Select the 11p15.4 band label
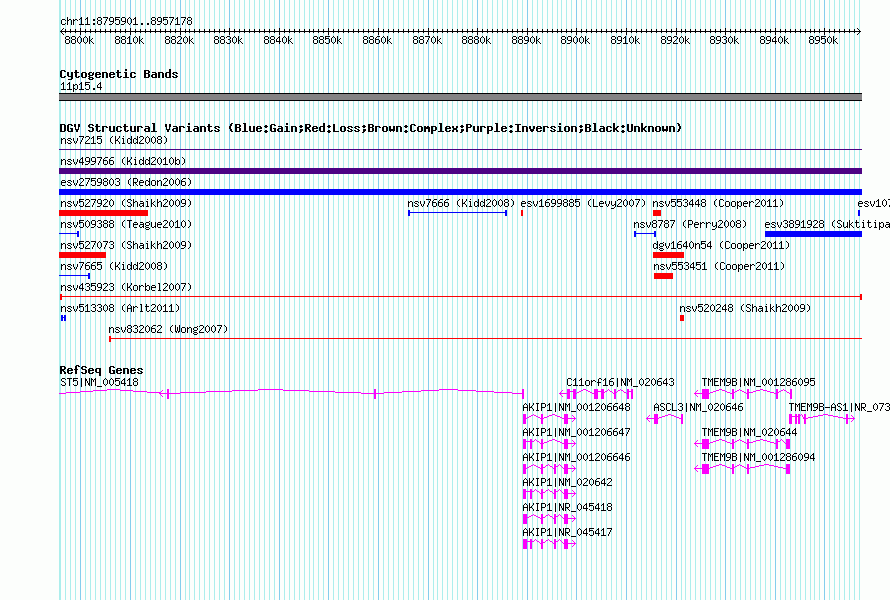This screenshot has width=890, height=600. (x=81, y=86)
